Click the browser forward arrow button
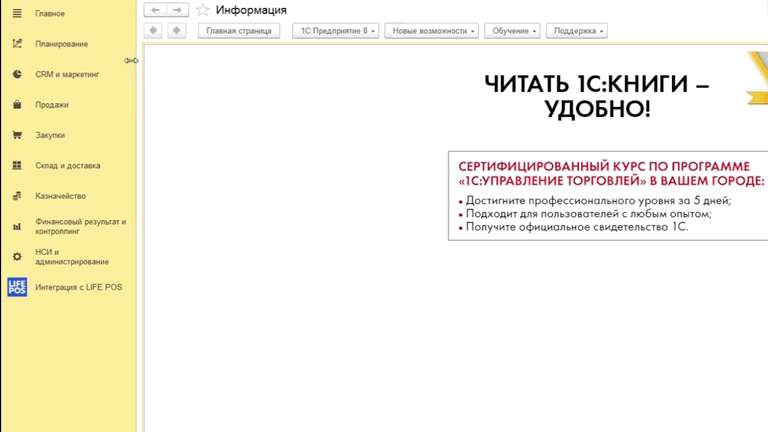The height and width of the screenshot is (432, 768). pos(176,31)
